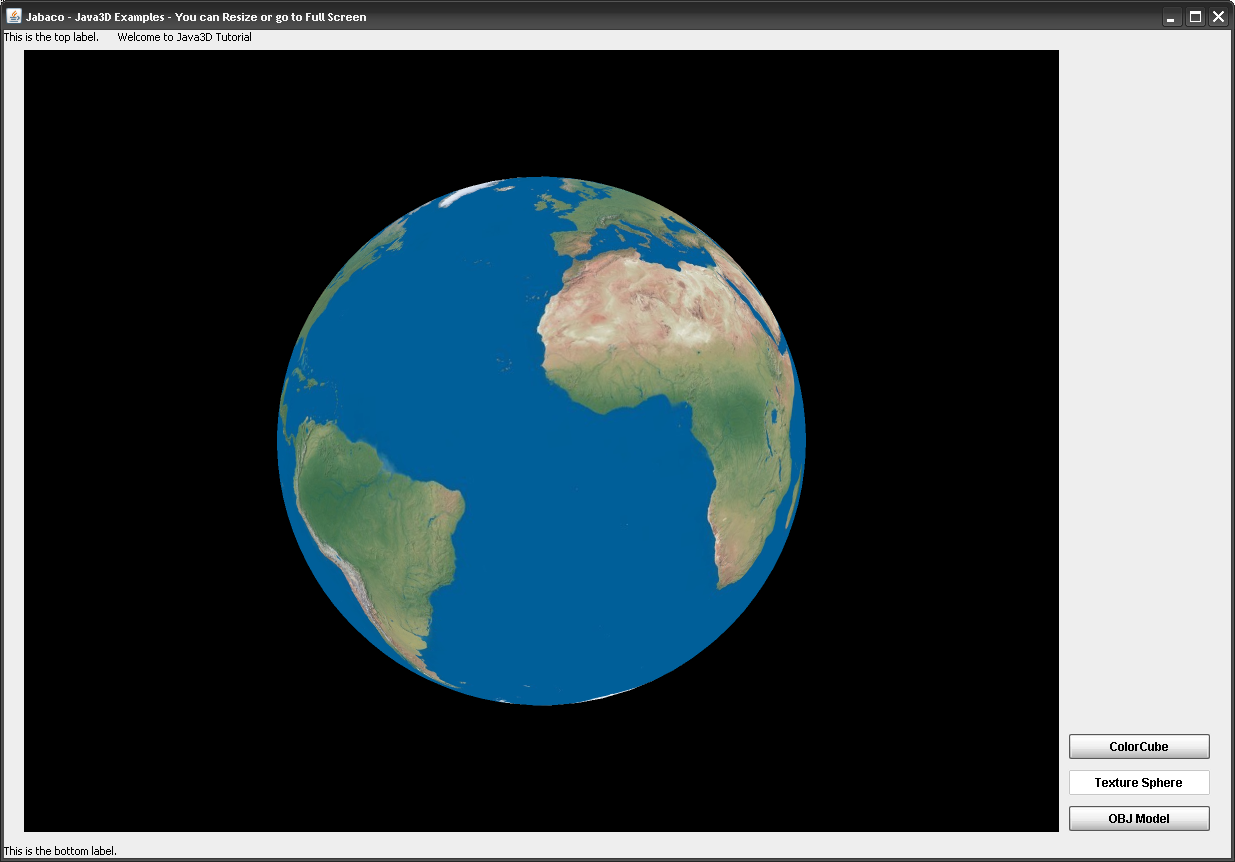Image resolution: width=1235 pixels, height=862 pixels.
Task: Click the window title bar text
Action: click(196, 17)
